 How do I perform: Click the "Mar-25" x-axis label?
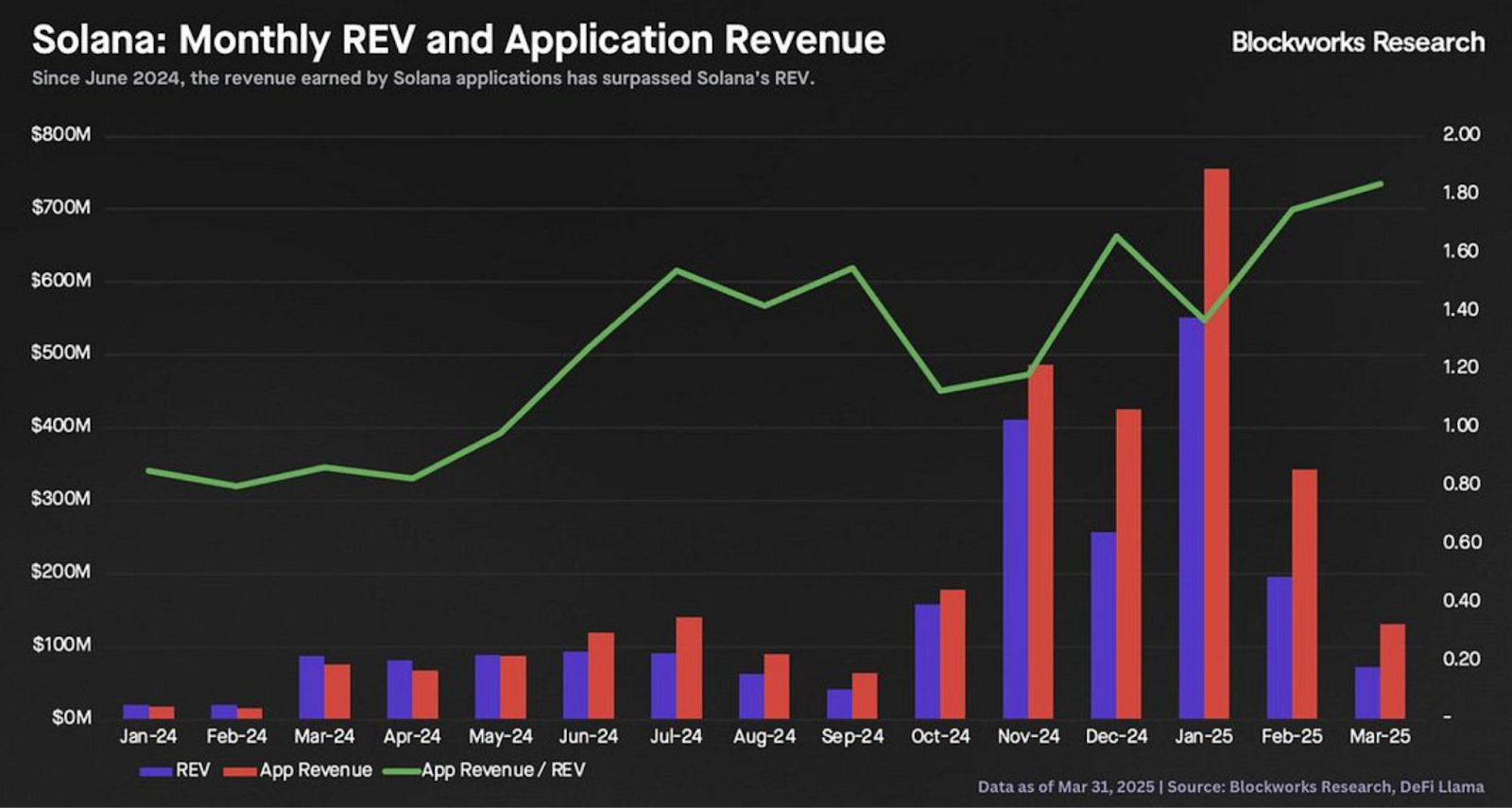pyautogui.click(x=1380, y=736)
